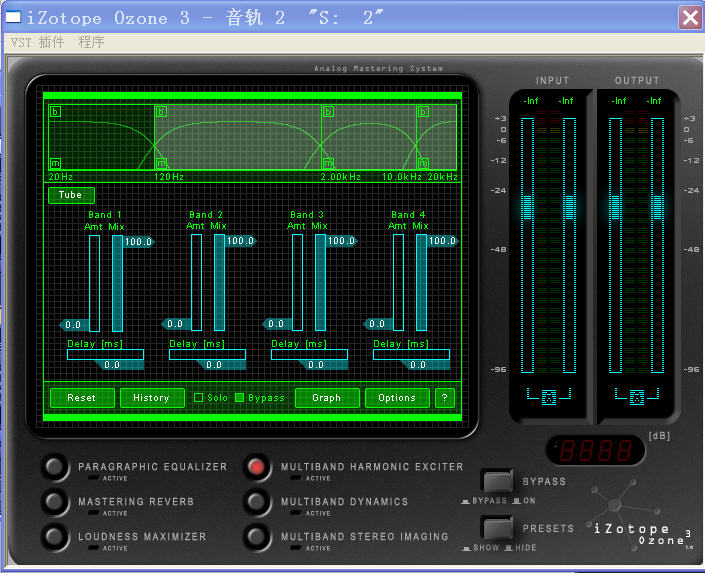This screenshot has width=705, height=573.
Task: Select the Multiband Harmonic Exciter module
Action: click(x=257, y=467)
